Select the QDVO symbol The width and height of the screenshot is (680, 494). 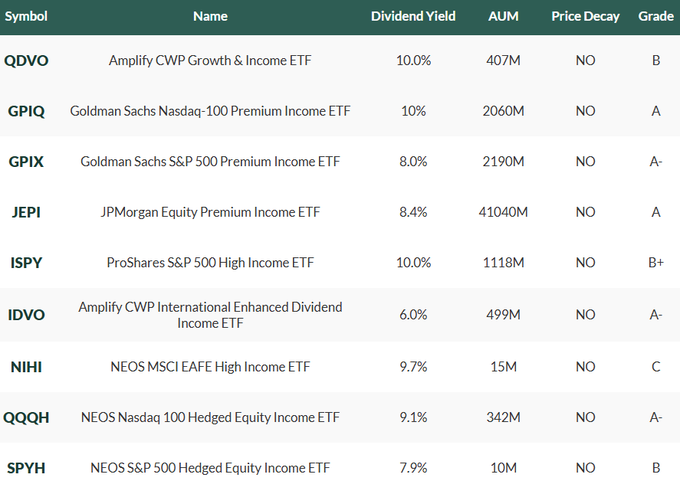(x=26, y=61)
